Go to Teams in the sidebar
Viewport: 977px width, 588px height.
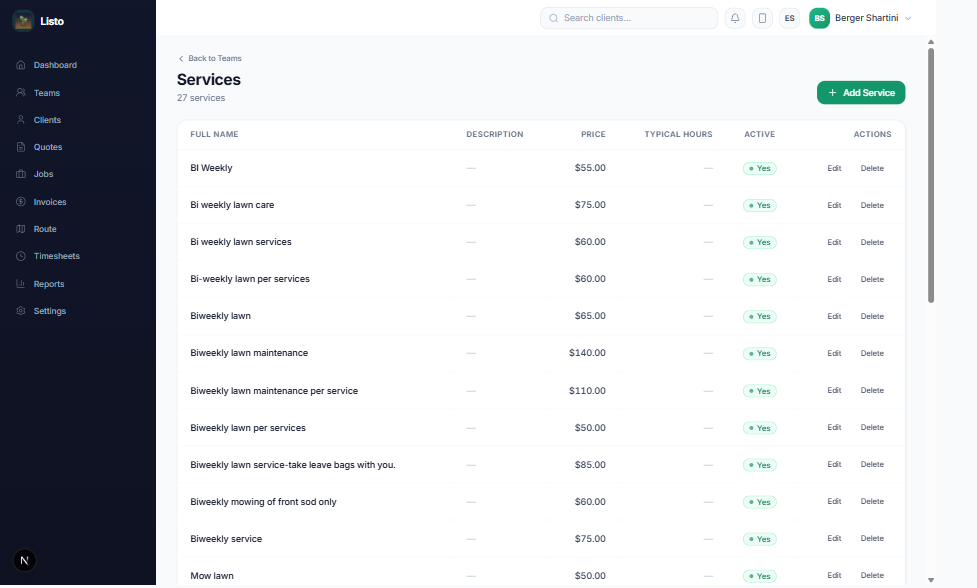pos(47,93)
